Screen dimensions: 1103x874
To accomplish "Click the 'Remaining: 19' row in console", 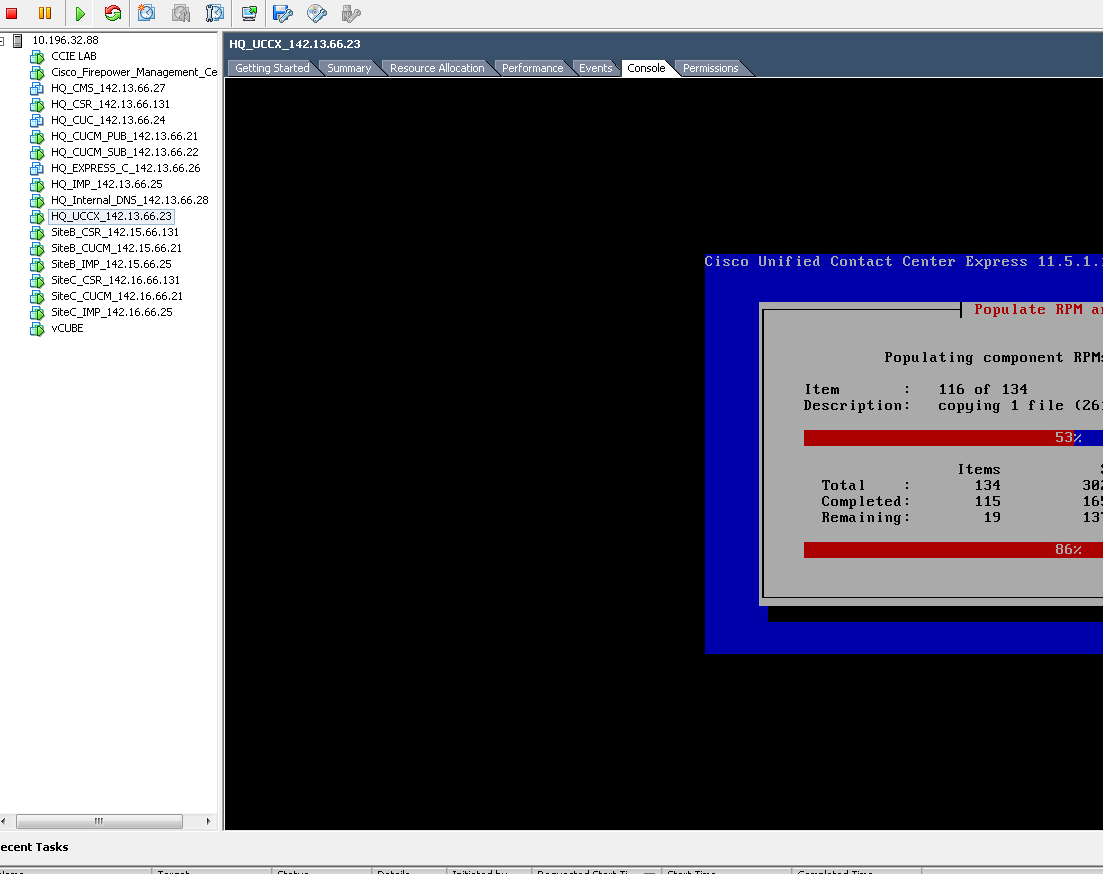I will click(911, 517).
